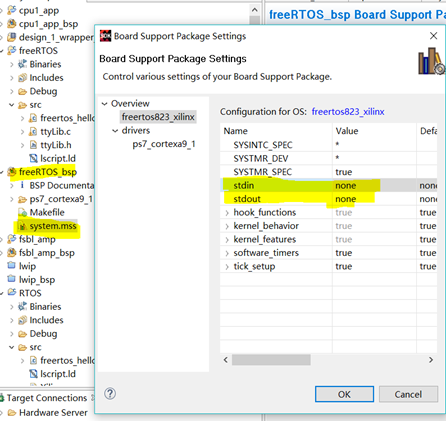Image resolution: width=446 pixels, height=421 pixels.
Task: Click the RTOS project folder icon
Action: (12, 293)
